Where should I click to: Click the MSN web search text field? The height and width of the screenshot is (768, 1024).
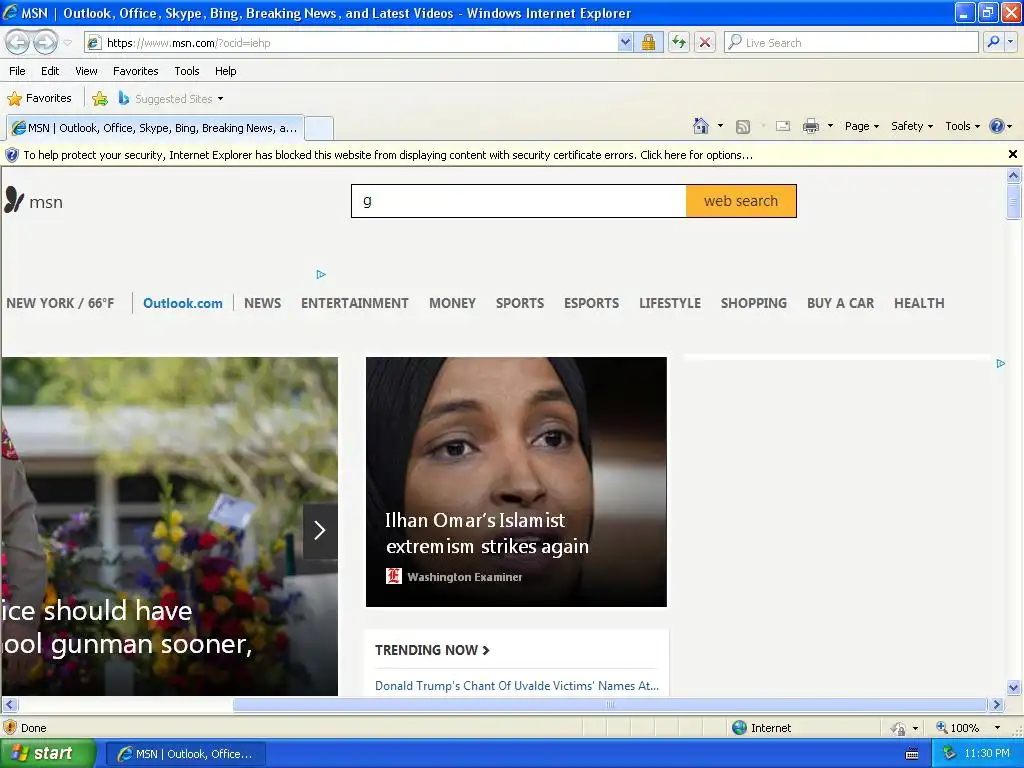tap(519, 201)
